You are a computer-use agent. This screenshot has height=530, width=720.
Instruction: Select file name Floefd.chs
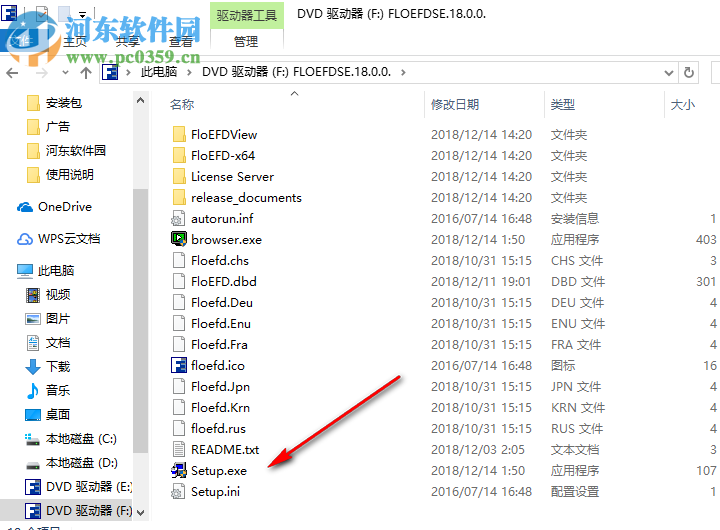tap(220, 261)
